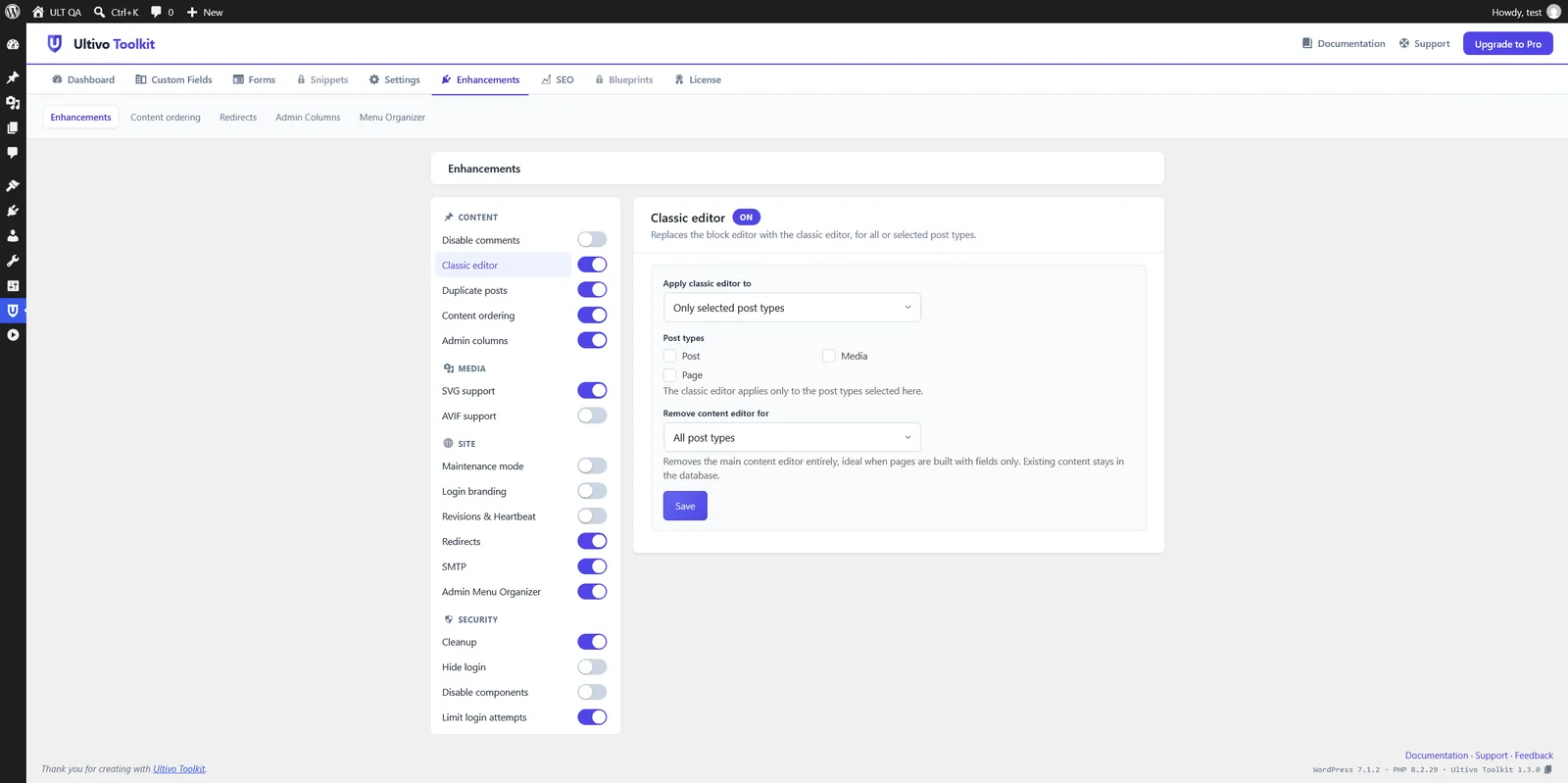Click the Upgrade to Pro button
This screenshot has width=1568, height=783.
point(1507,44)
